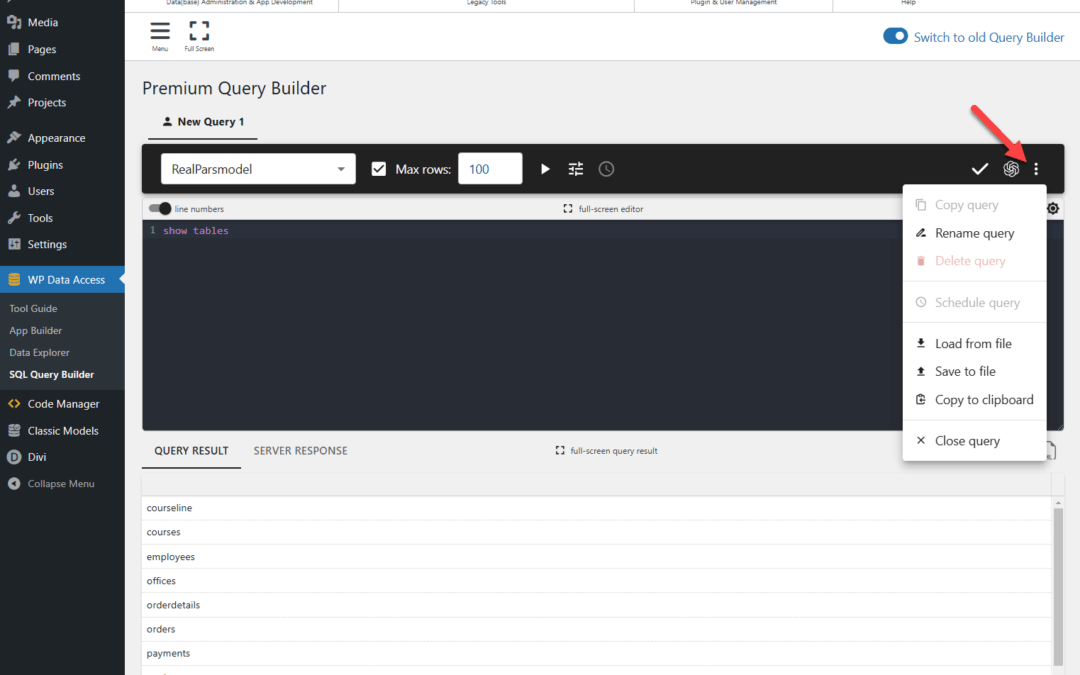Open WP Data Access in the sidebar
Screen dimensions: 1080x675
[62, 280]
